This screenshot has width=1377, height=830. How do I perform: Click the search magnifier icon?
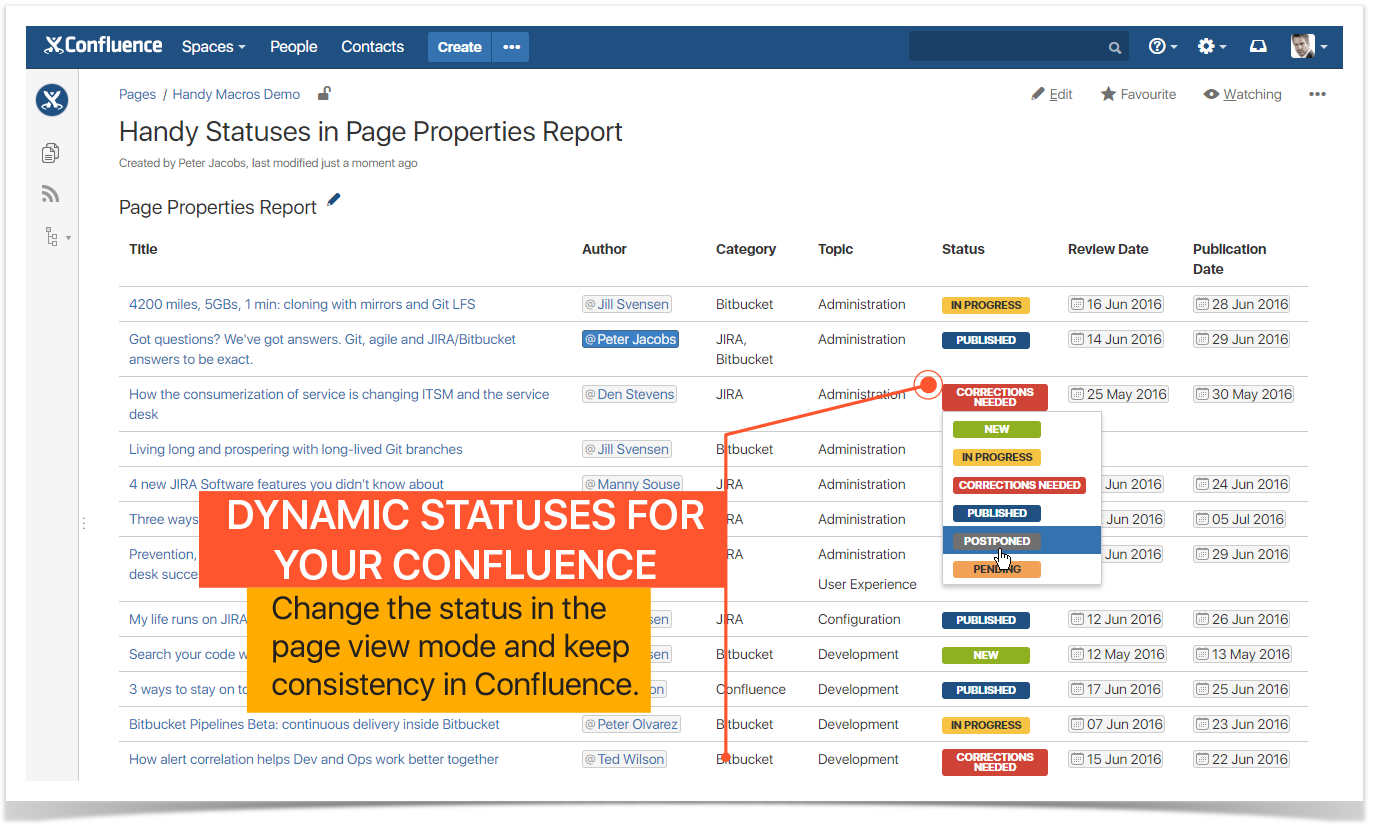(1115, 47)
